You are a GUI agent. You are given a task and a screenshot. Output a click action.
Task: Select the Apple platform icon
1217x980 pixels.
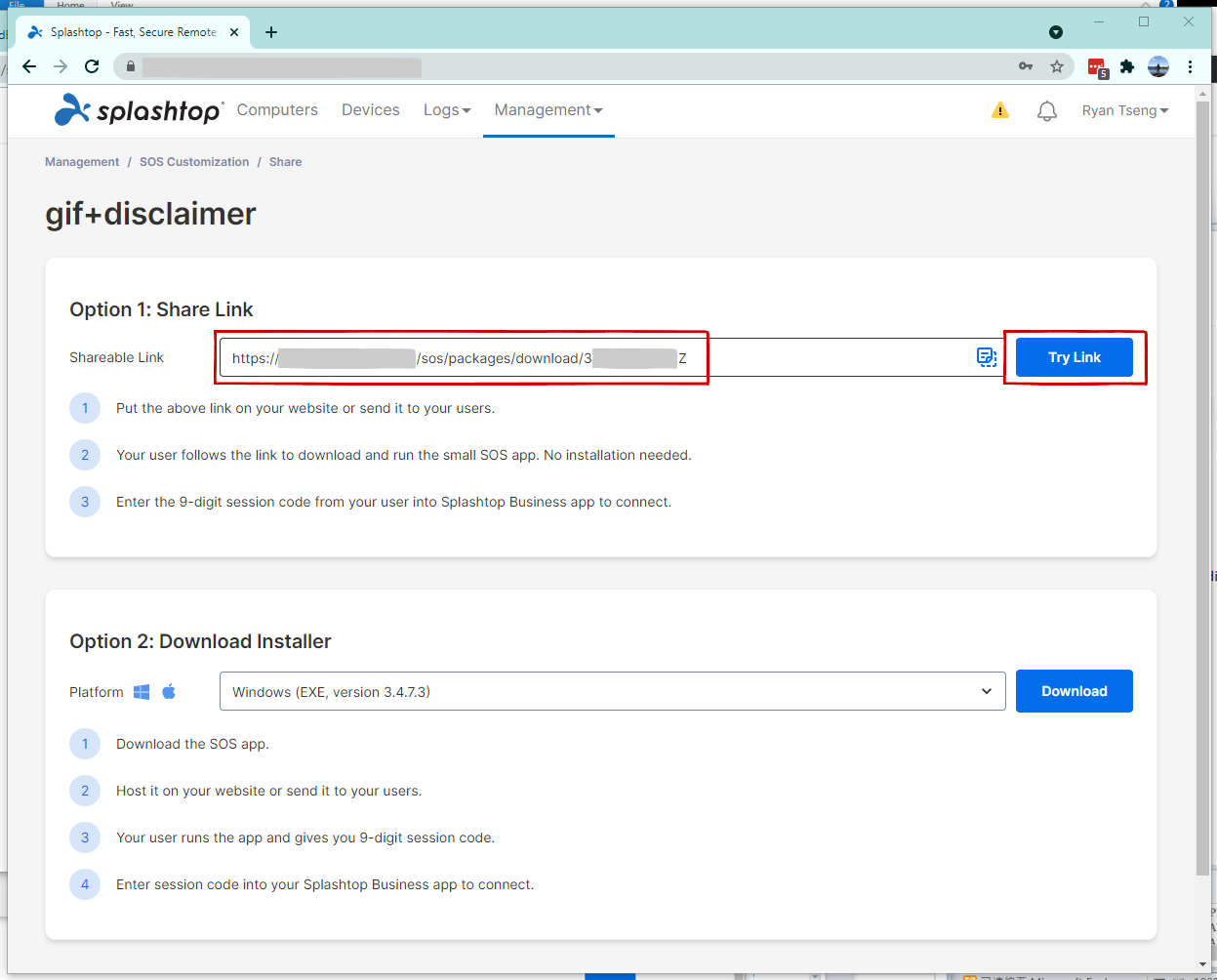[169, 691]
